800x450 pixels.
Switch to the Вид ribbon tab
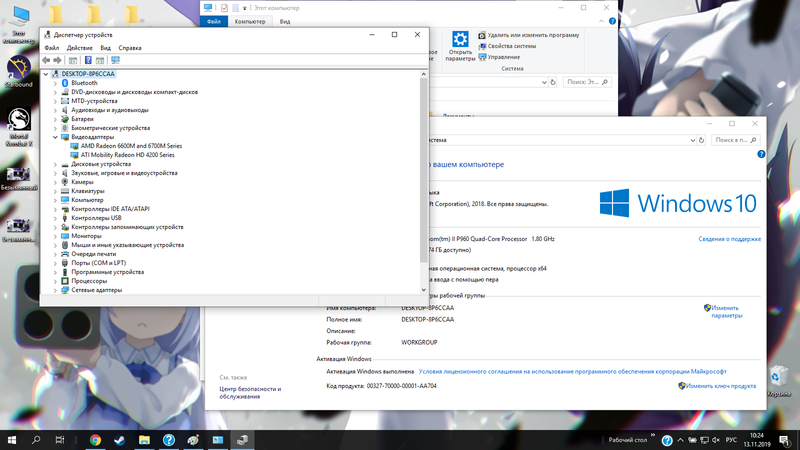tap(285, 21)
